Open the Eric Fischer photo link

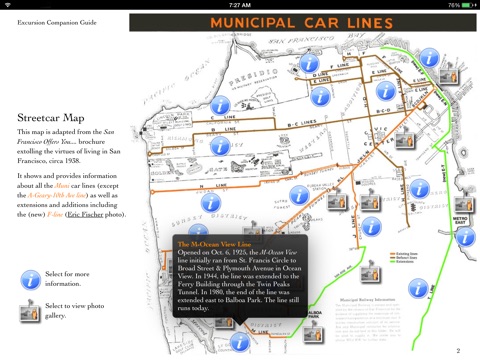85,214
